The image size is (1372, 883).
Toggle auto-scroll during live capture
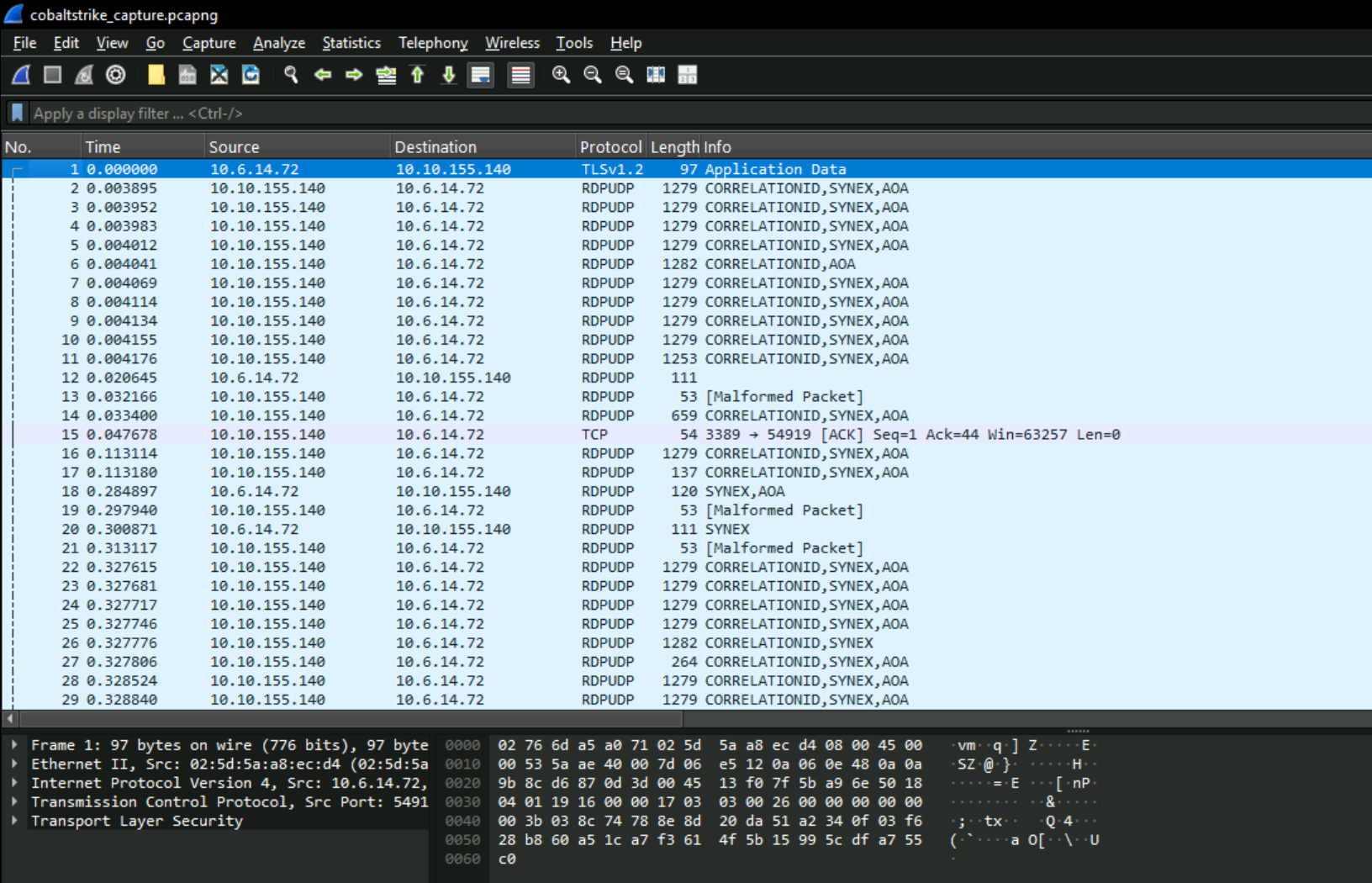(481, 75)
